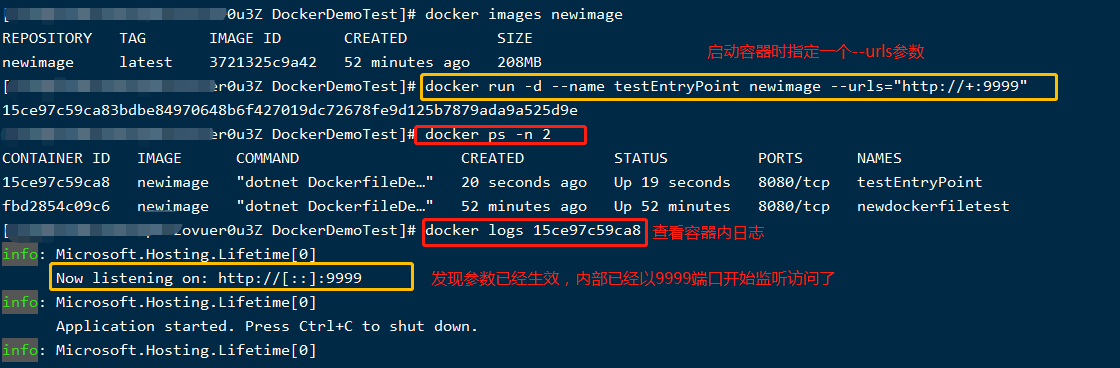Click the red annotation next to docker logs

pyautogui.click(x=709, y=232)
